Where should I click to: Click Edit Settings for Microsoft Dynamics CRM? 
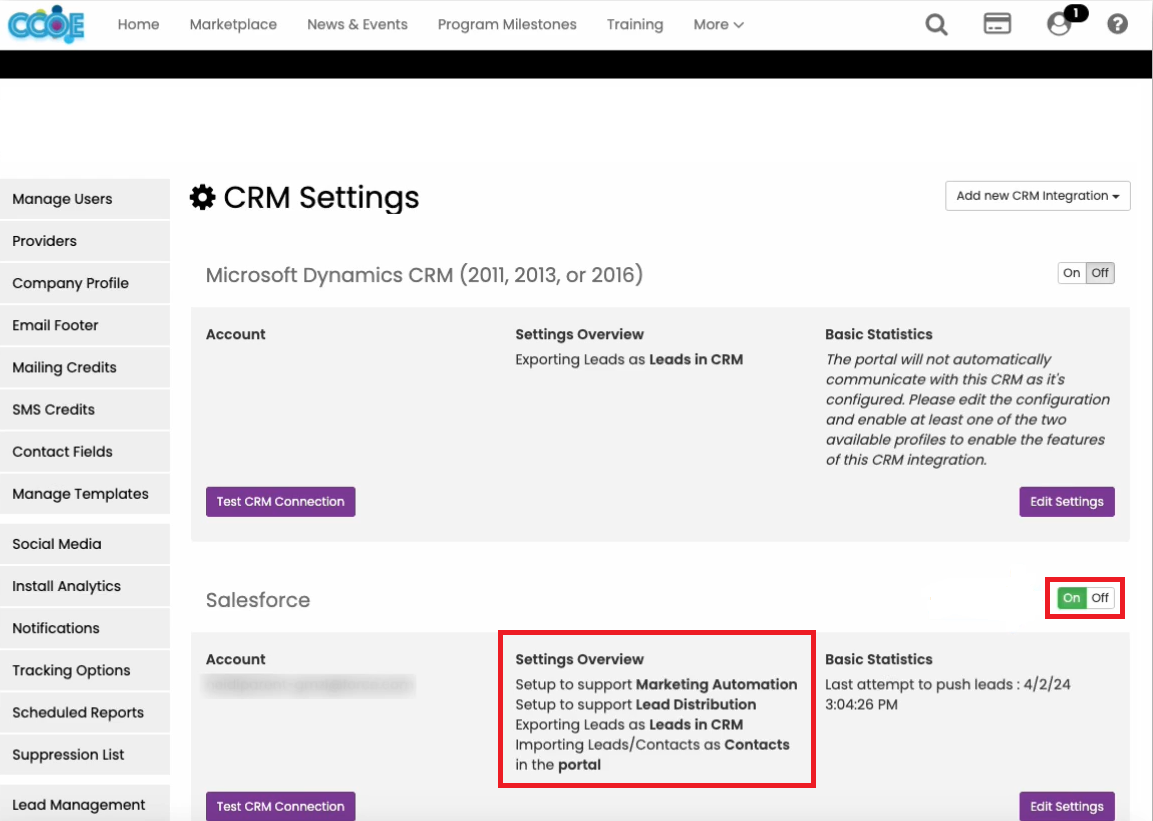click(x=1066, y=501)
